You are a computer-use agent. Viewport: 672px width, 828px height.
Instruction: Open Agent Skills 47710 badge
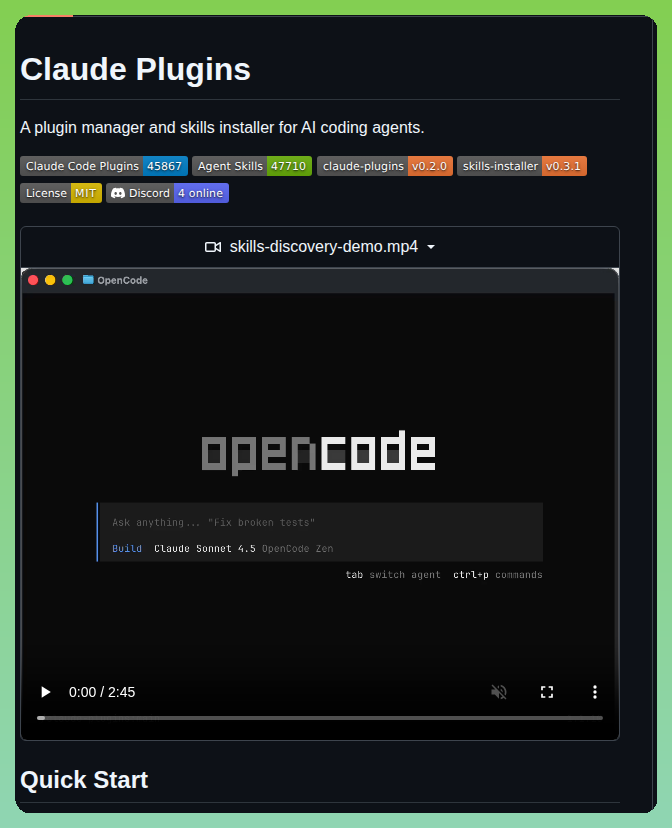pyautogui.click(x=252, y=166)
